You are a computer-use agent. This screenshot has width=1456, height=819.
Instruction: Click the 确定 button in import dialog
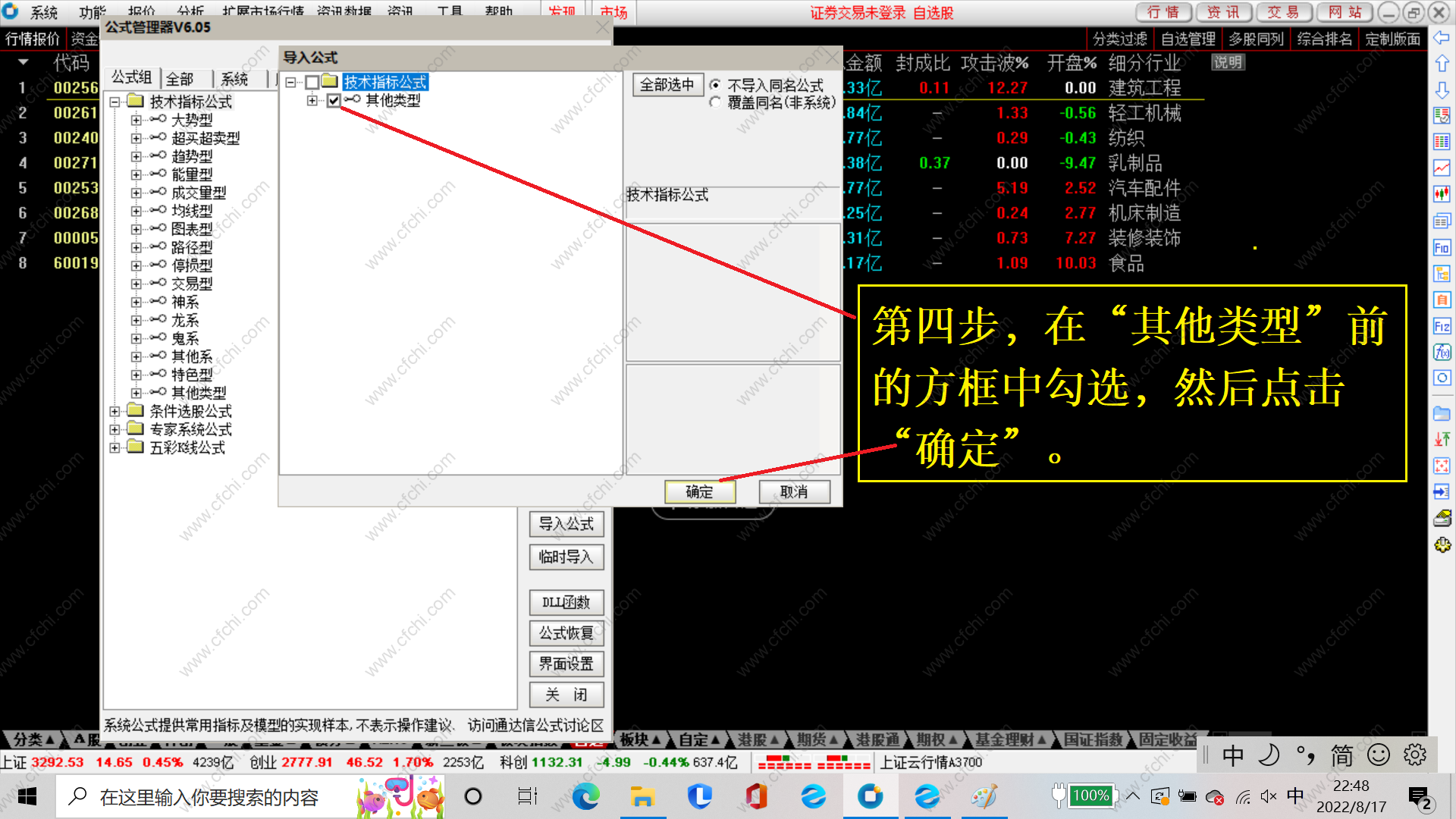pos(699,491)
